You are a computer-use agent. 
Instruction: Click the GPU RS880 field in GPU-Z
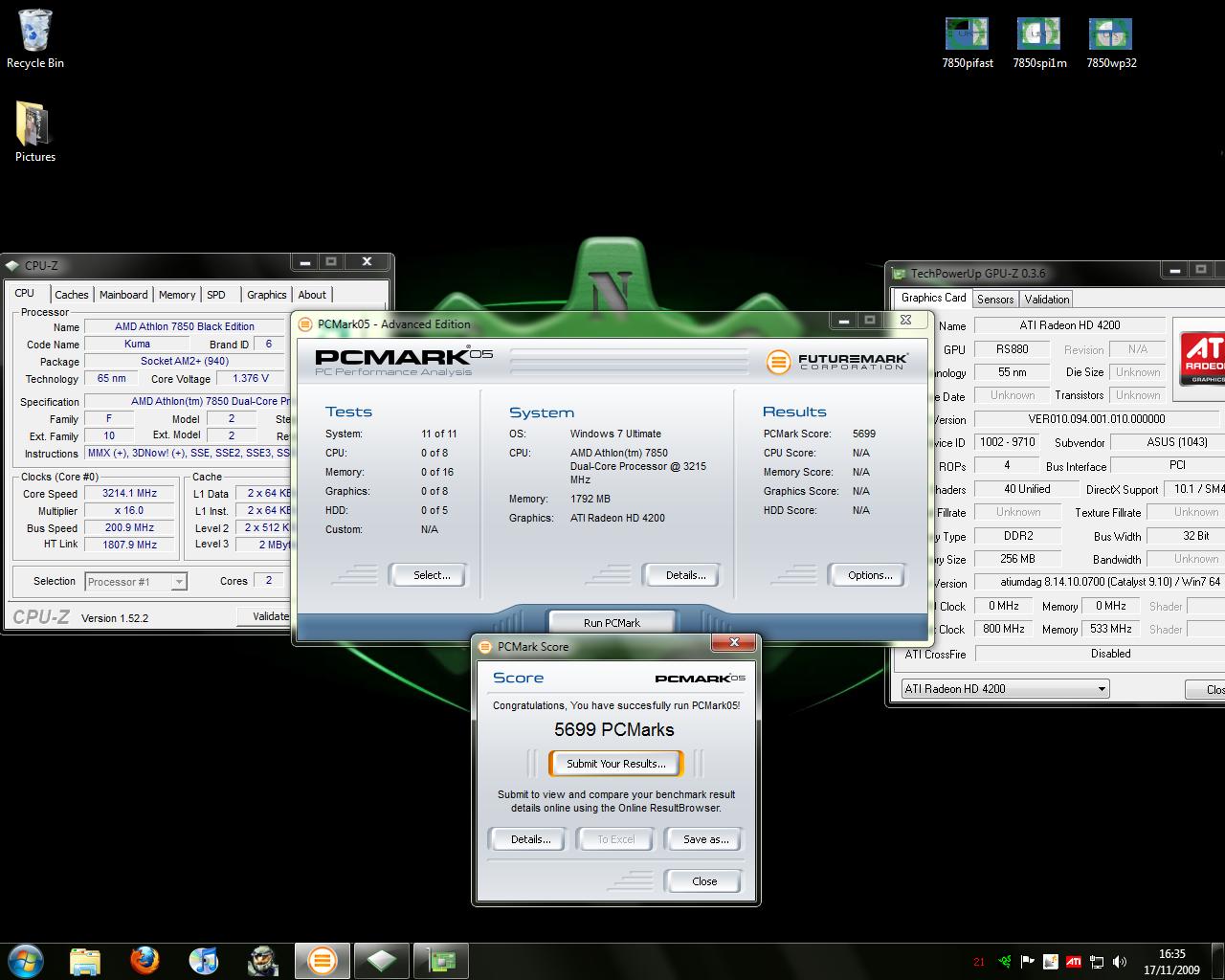pyautogui.click(x=1013, y=349)
